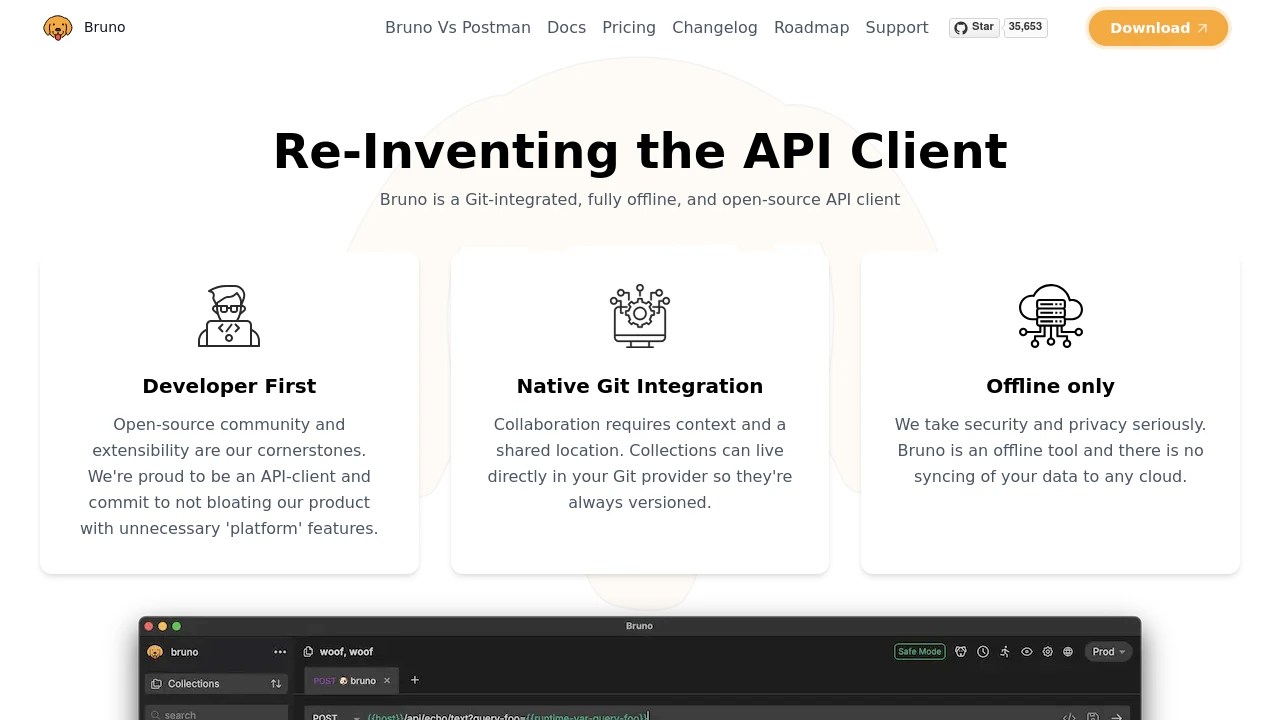Open the collection options three-dots menu
The width and height of the screenshot is (1280, 720).
[280, 651]
